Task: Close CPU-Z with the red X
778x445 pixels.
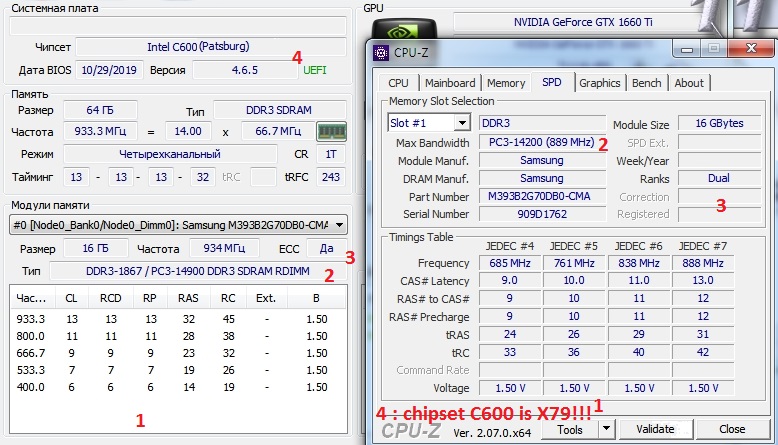Action: (751, 49)
